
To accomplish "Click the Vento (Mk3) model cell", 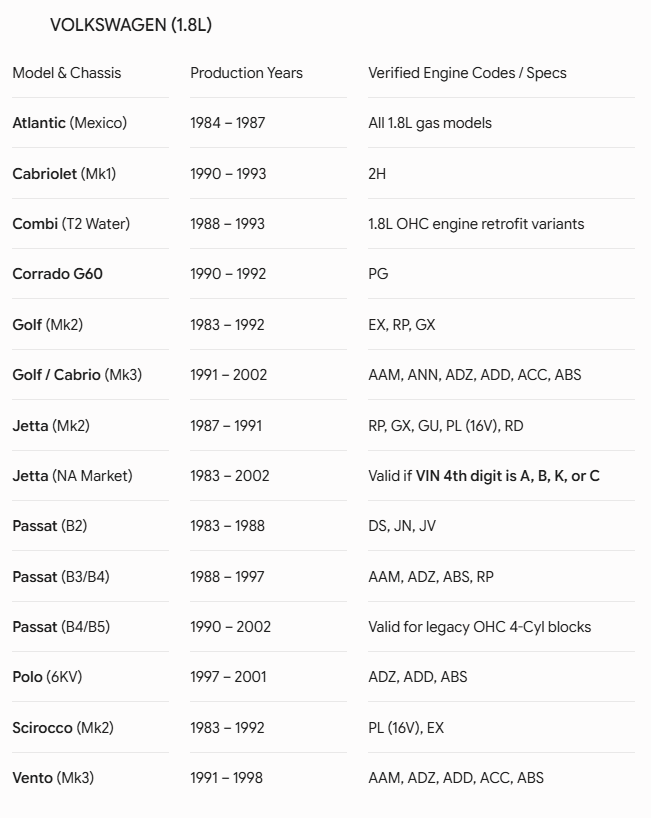I will 53,778.
